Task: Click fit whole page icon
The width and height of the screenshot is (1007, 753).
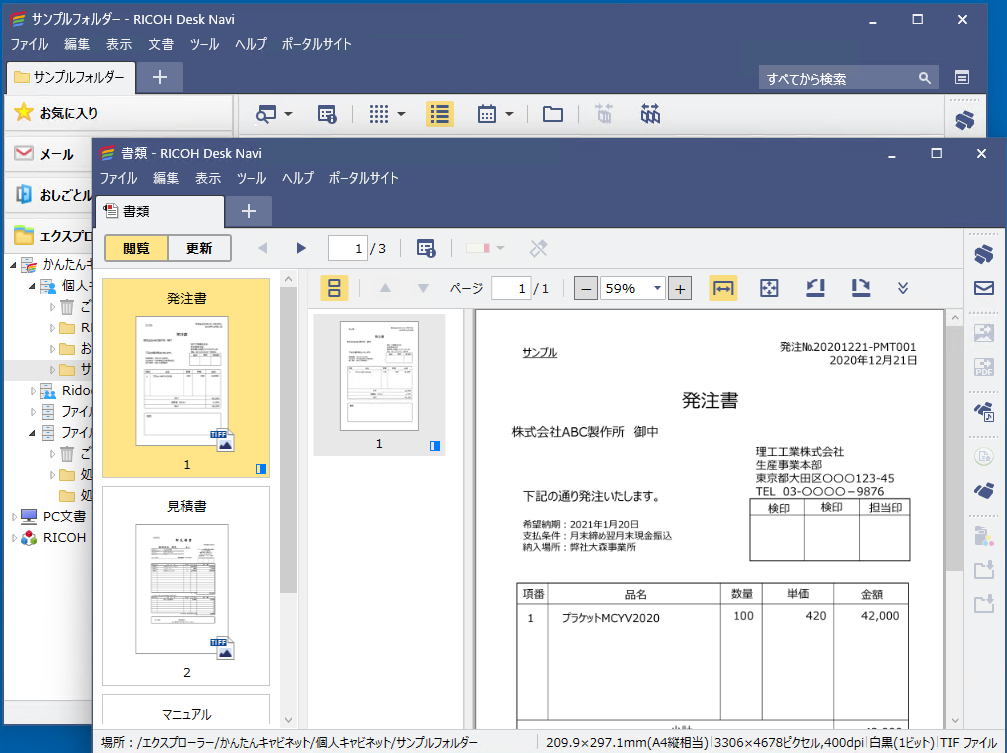Action: click(x=769, y=288)
